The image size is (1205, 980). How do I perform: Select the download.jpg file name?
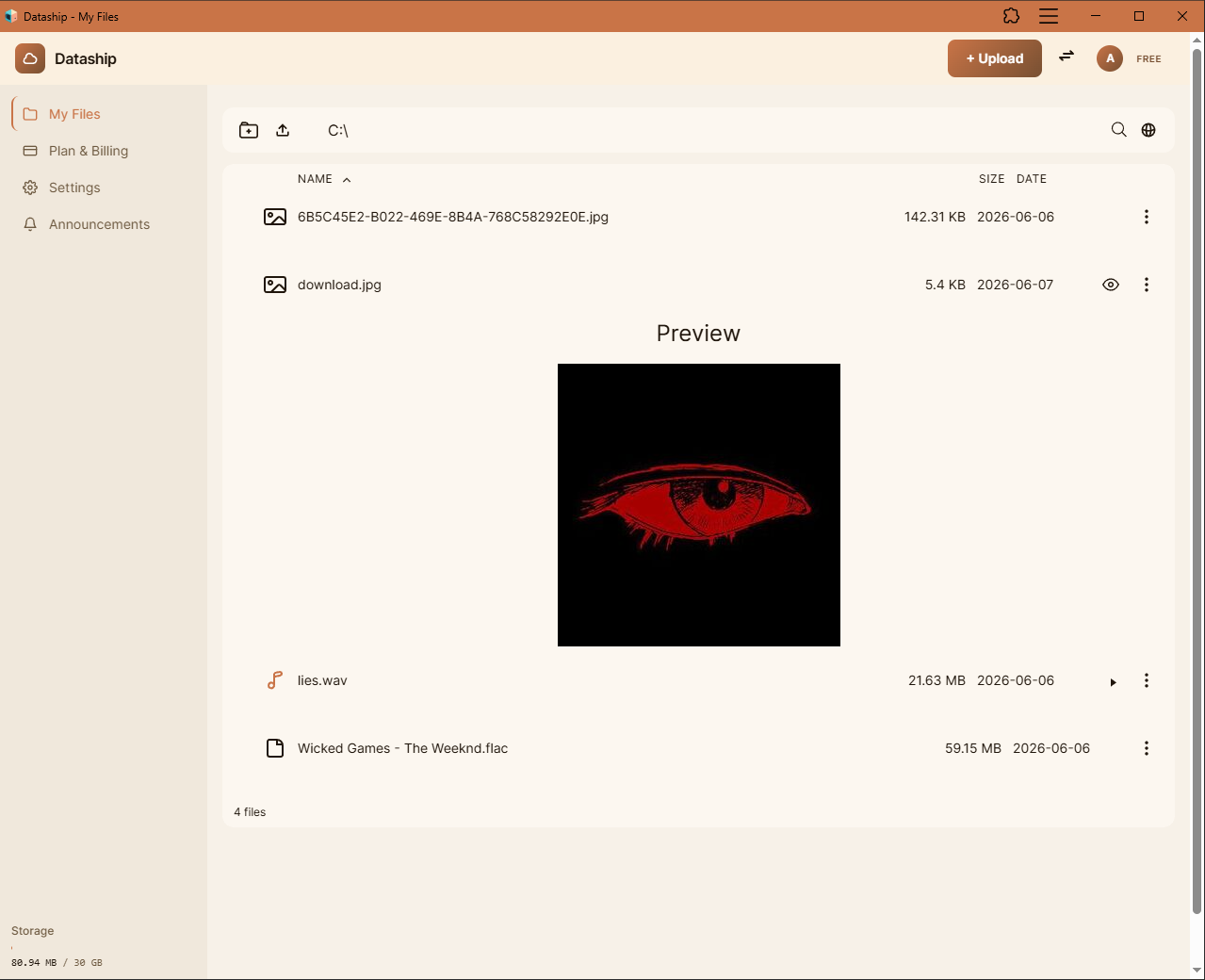[x=339, y=285]
